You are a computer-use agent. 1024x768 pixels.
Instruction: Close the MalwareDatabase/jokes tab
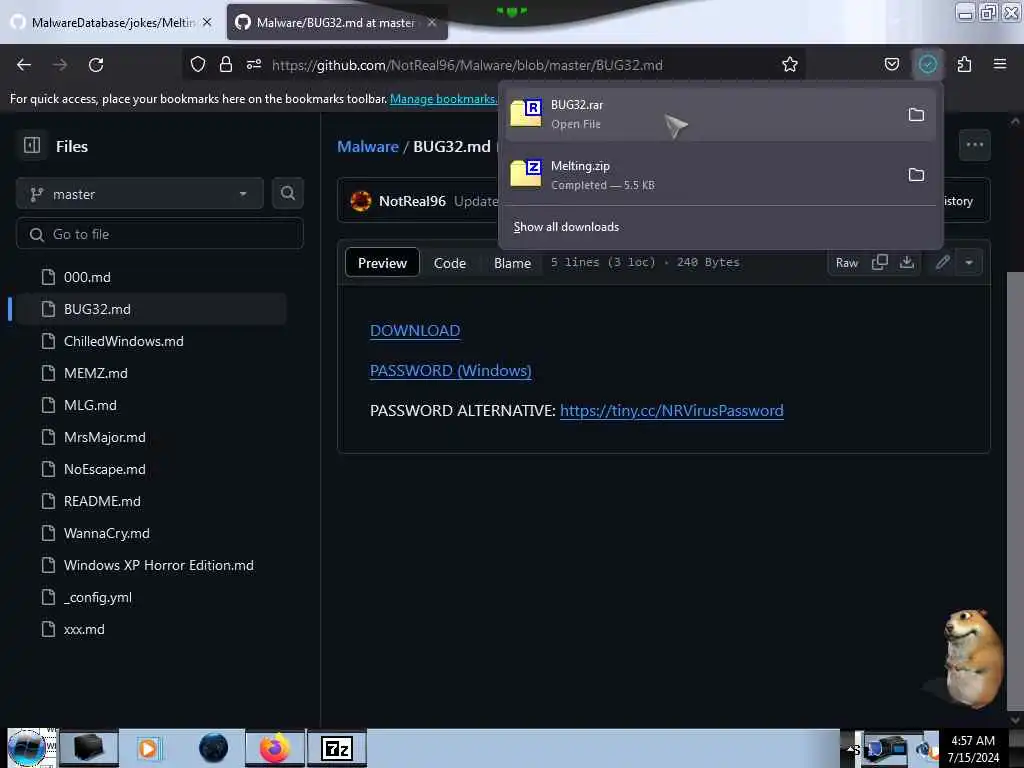pyautogui.click(x=207, y=22)
